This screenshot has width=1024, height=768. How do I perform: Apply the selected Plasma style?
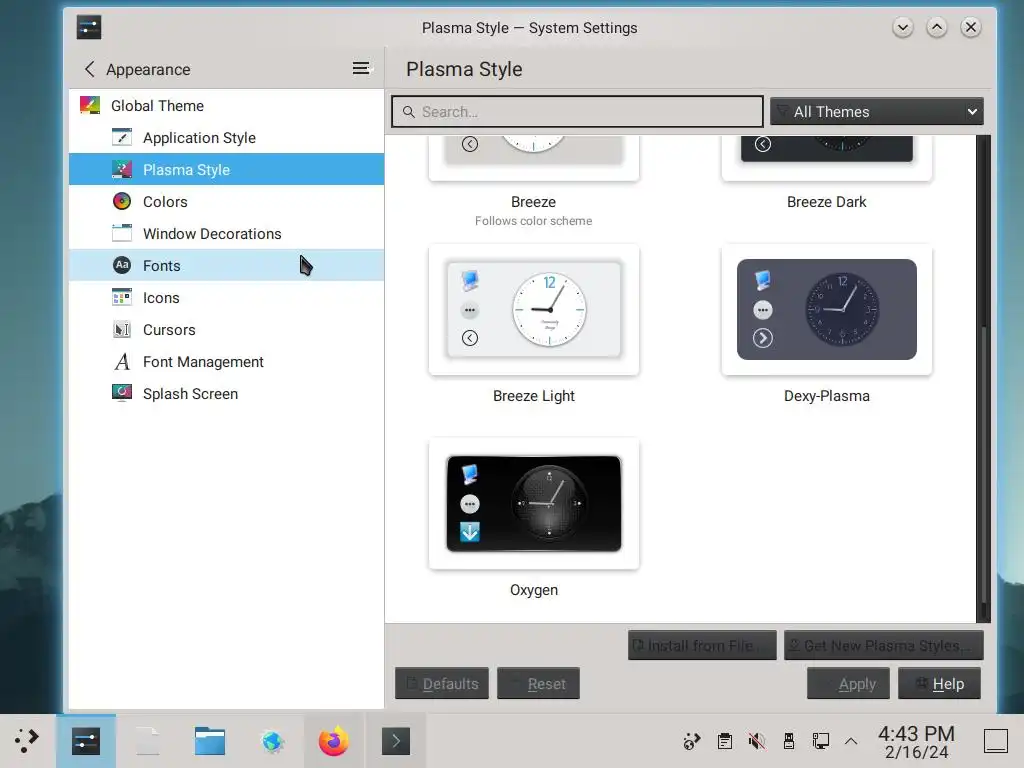coord(848,683)
